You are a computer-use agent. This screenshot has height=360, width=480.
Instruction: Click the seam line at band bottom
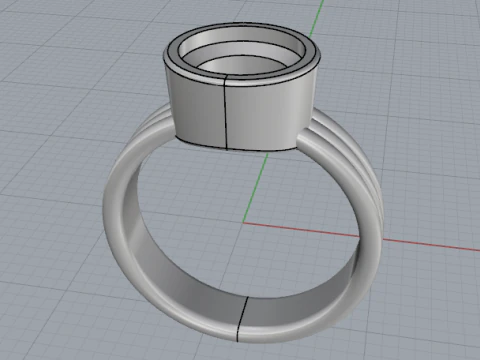click(x=242, y=319)
